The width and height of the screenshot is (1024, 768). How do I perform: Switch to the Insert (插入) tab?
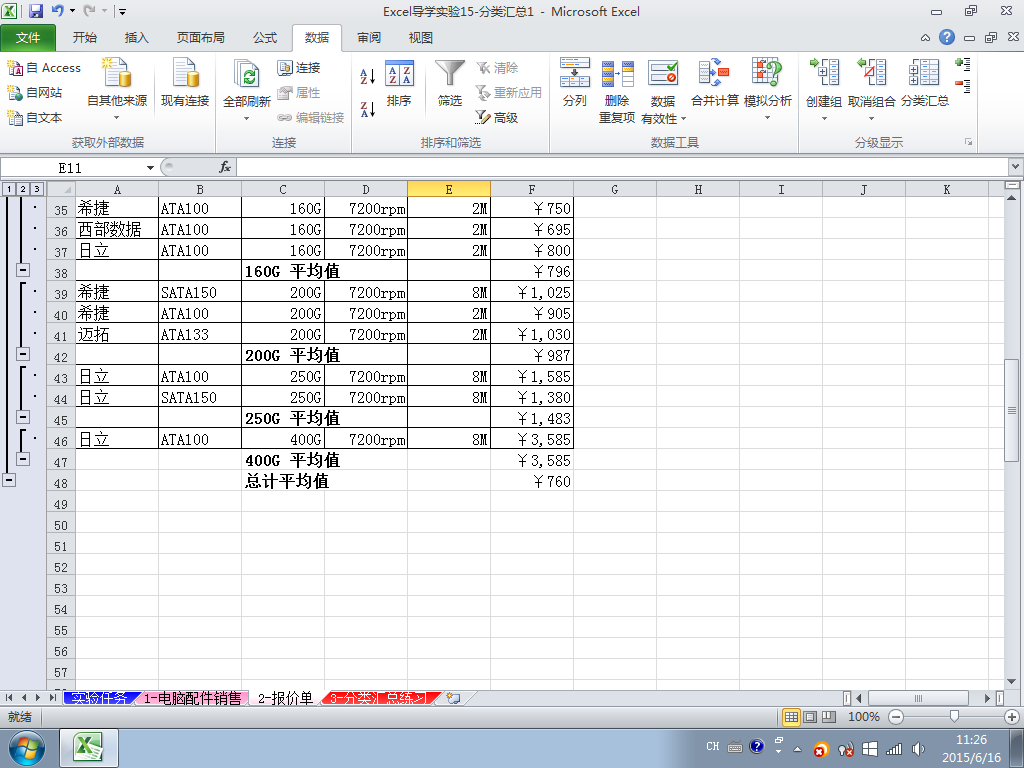coord(136,38)
